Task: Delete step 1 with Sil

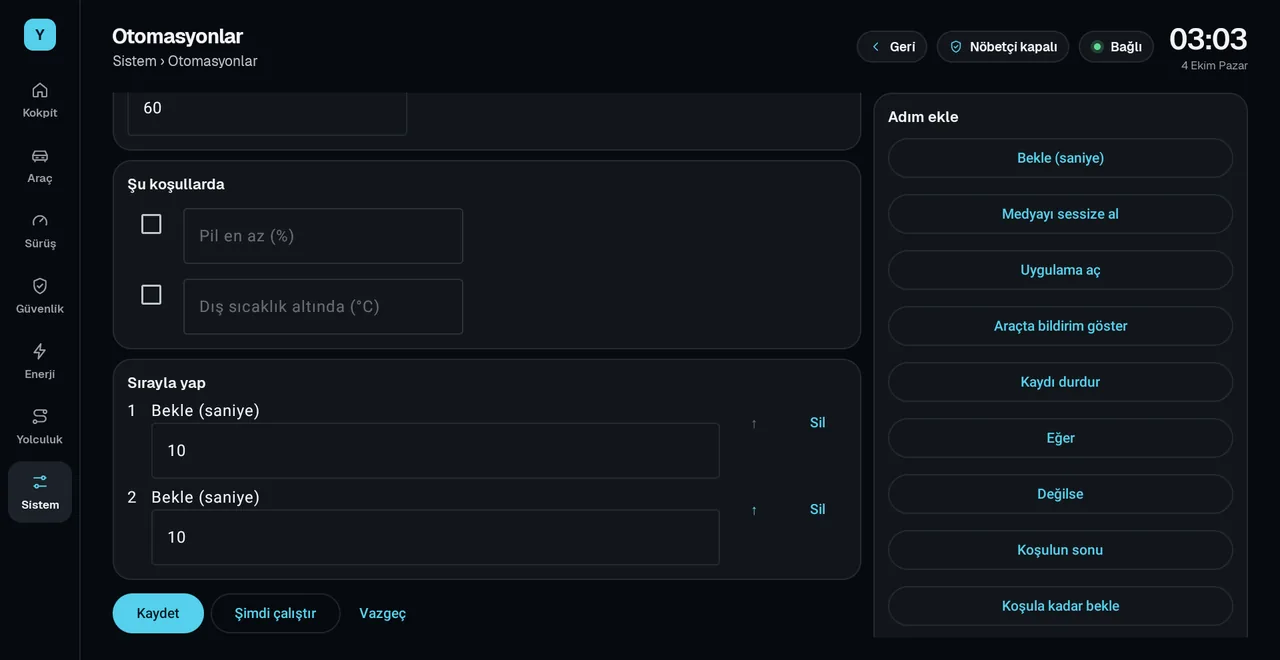Action: pyautogui.click(x=818, y=423)
